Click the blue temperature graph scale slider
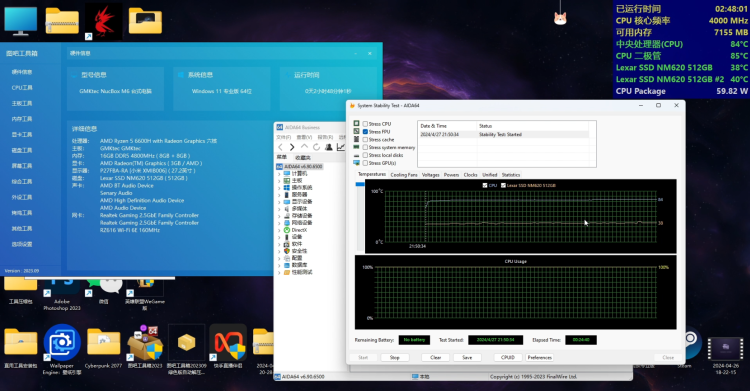The height and width of the screenshot is (391, 750). 360,184
